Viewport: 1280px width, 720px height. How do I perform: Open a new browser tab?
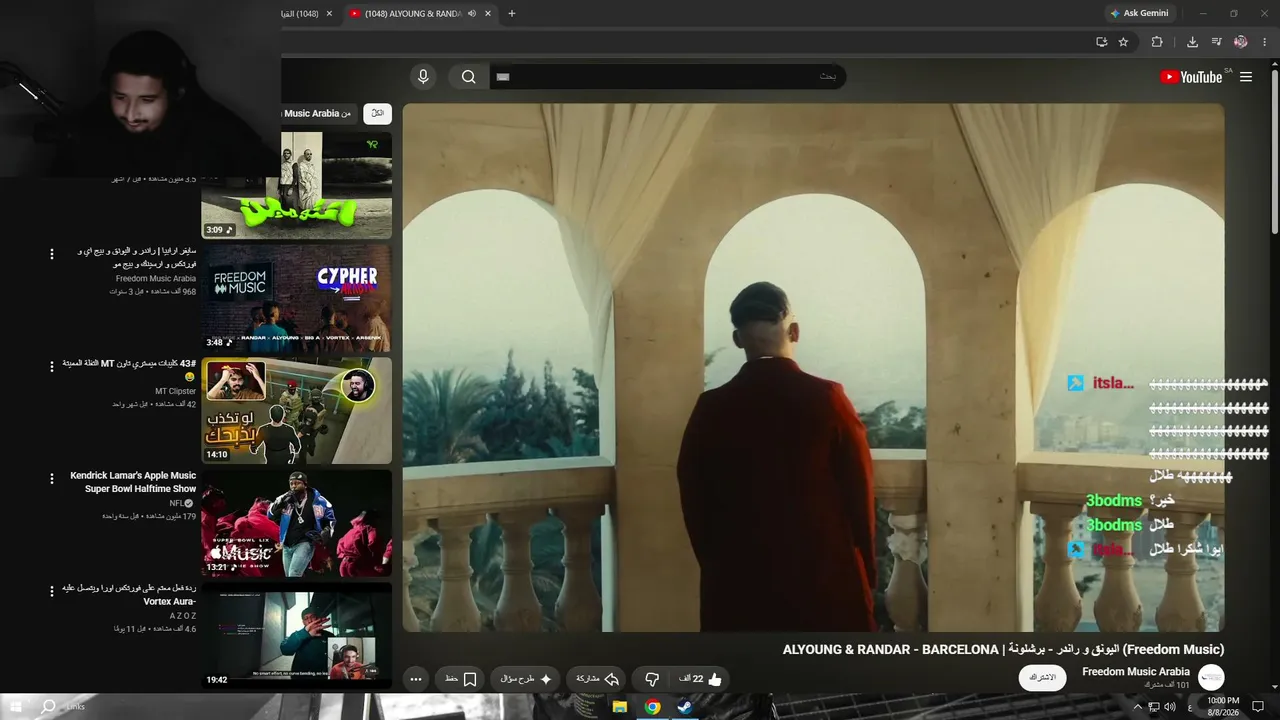(x=512, y=14)
